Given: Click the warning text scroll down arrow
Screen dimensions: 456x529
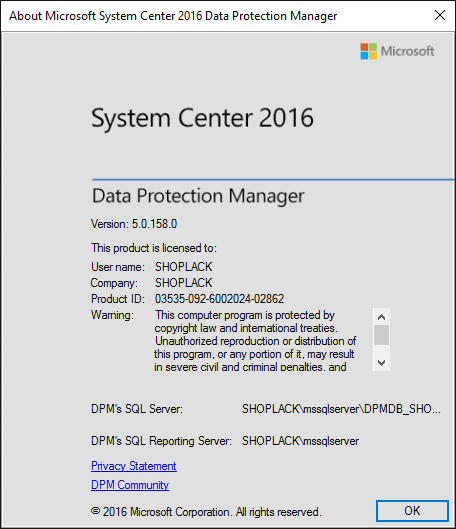Looking at the screenshot, I should 381,363.
